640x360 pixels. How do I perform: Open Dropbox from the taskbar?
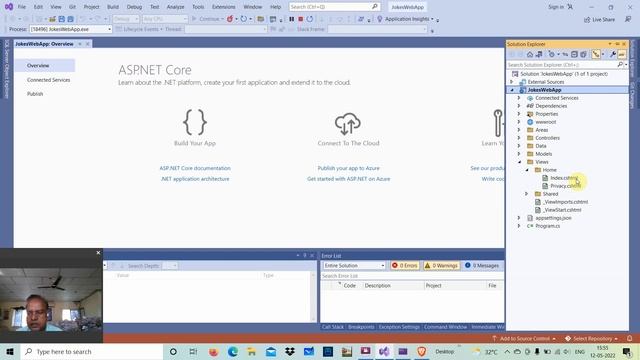(290, 351)
